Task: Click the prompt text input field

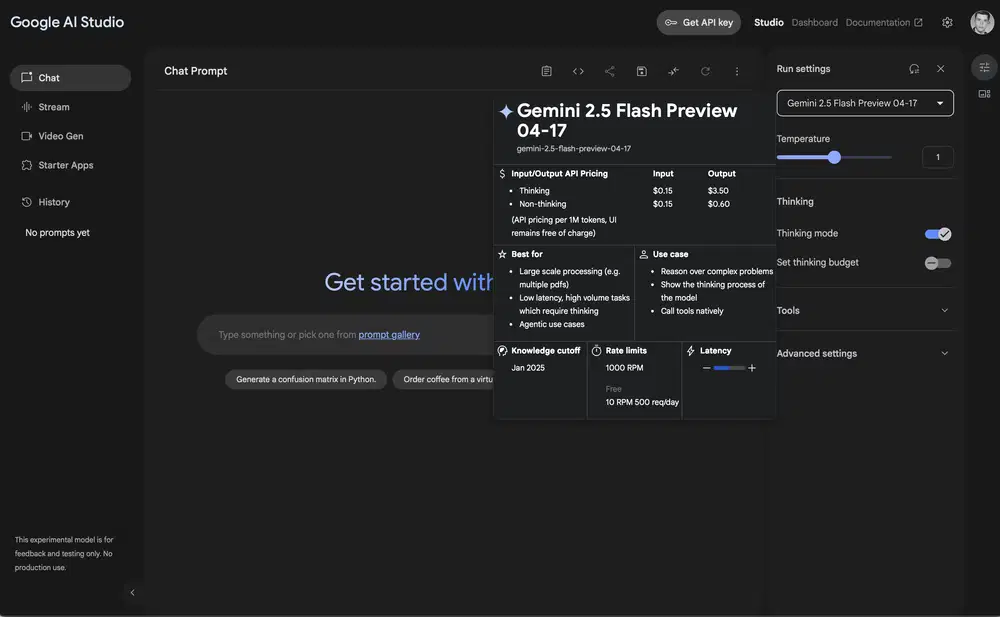Action: pyautogui.click(x=345, y=334)
